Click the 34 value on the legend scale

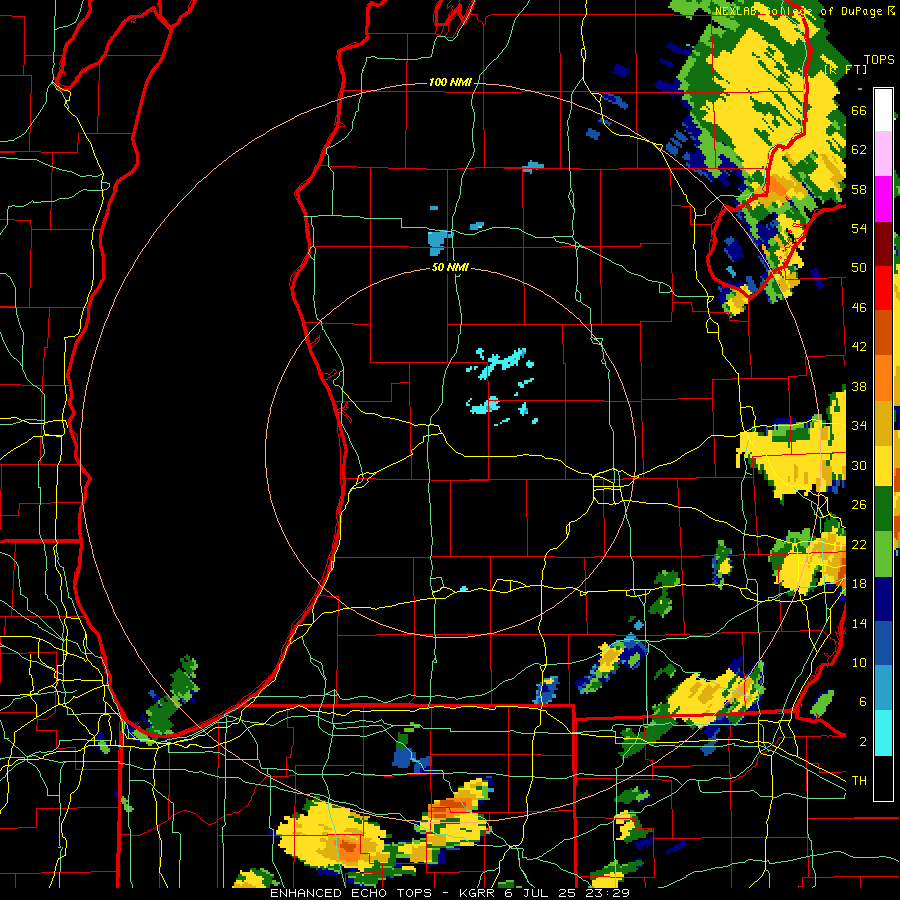coord(859,426)
